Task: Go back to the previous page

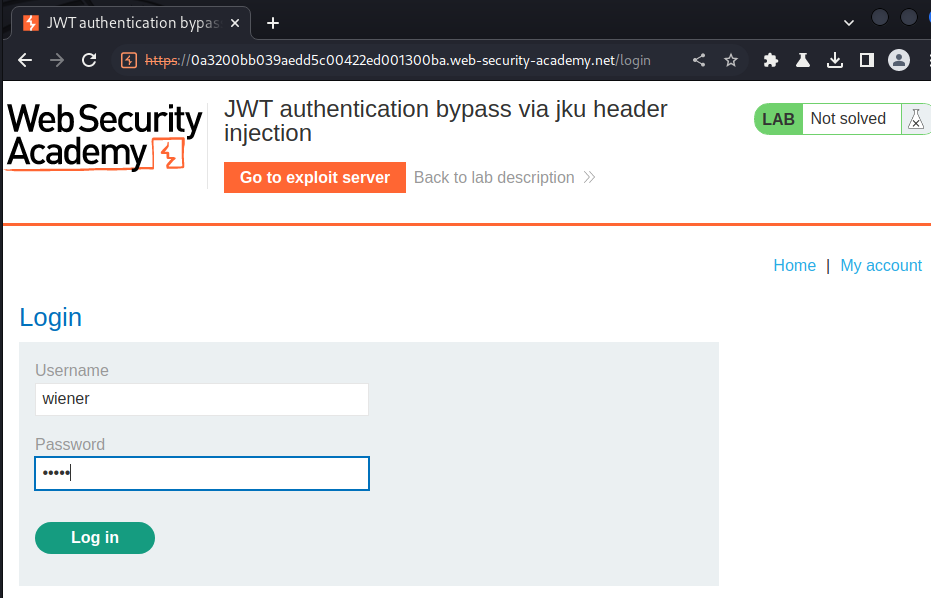Action: coord(25,60)
